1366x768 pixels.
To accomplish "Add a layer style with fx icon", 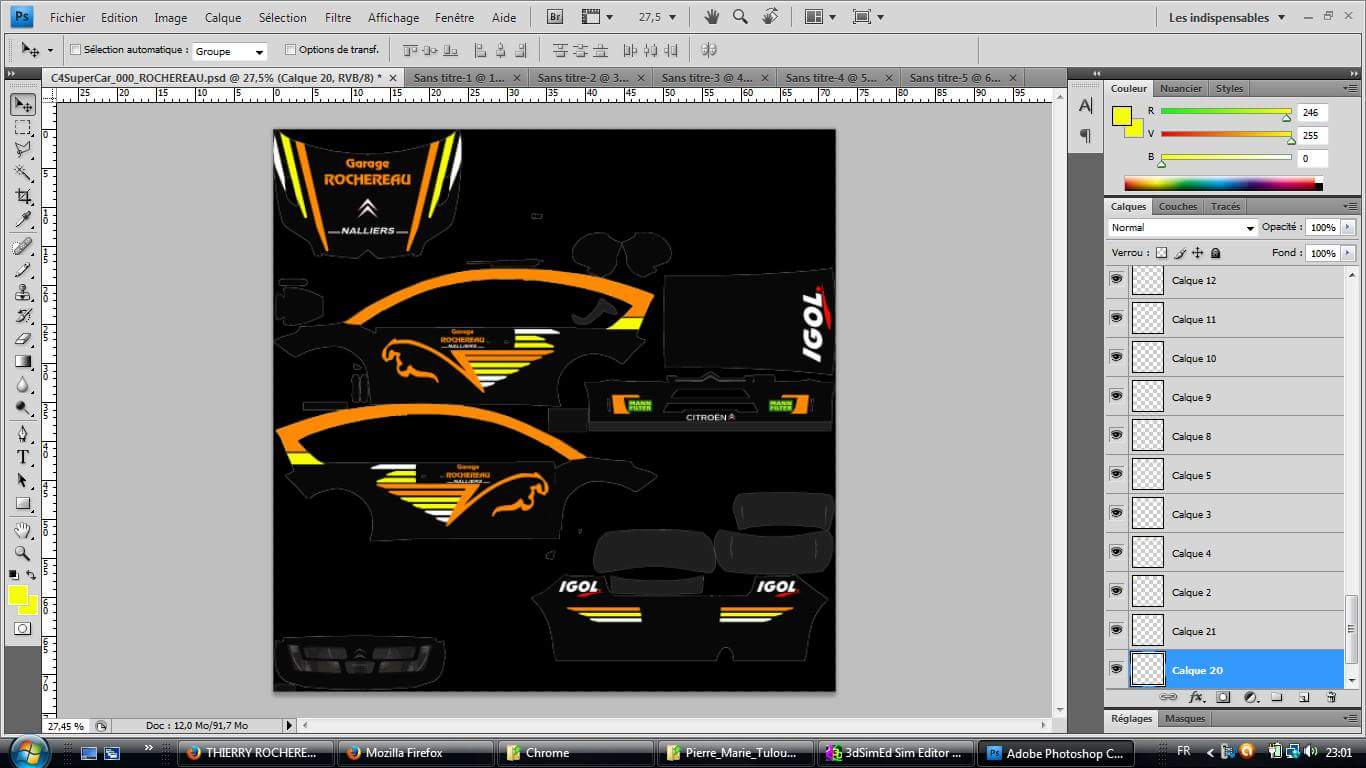I will [x=1195, y=697].
